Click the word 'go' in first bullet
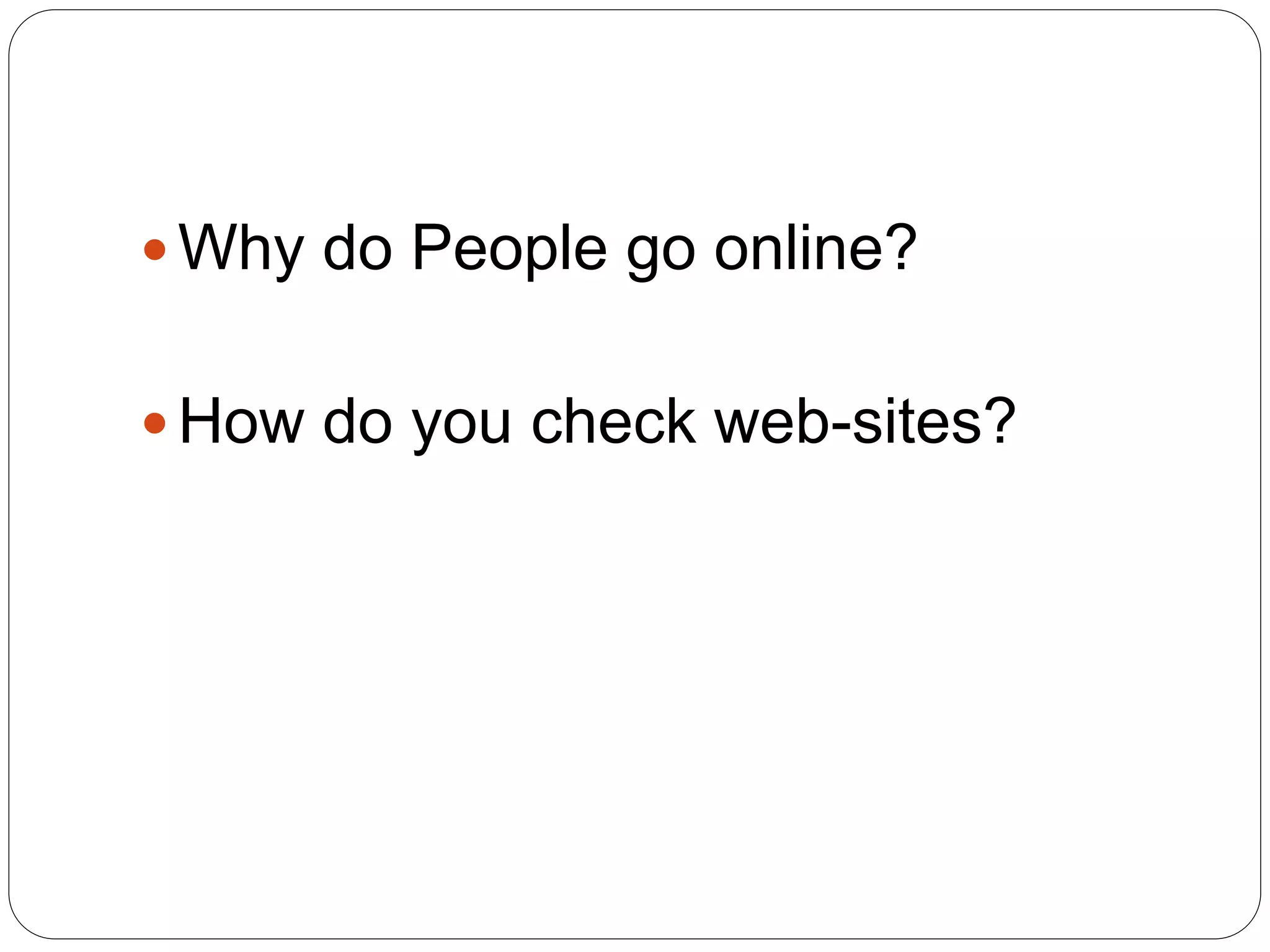1270x952 pixels. [660, 254]
